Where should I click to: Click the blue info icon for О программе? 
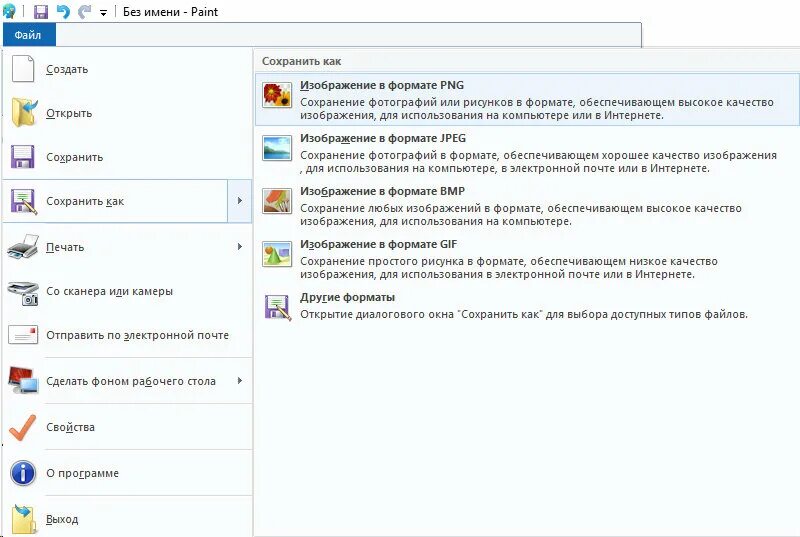(23, 473)
